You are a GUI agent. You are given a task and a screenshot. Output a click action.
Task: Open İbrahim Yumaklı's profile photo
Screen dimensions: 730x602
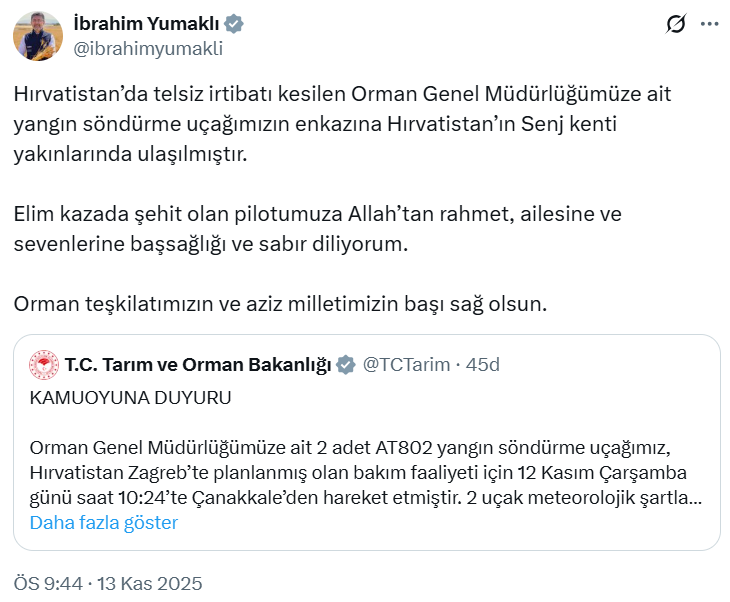point(38,36)
